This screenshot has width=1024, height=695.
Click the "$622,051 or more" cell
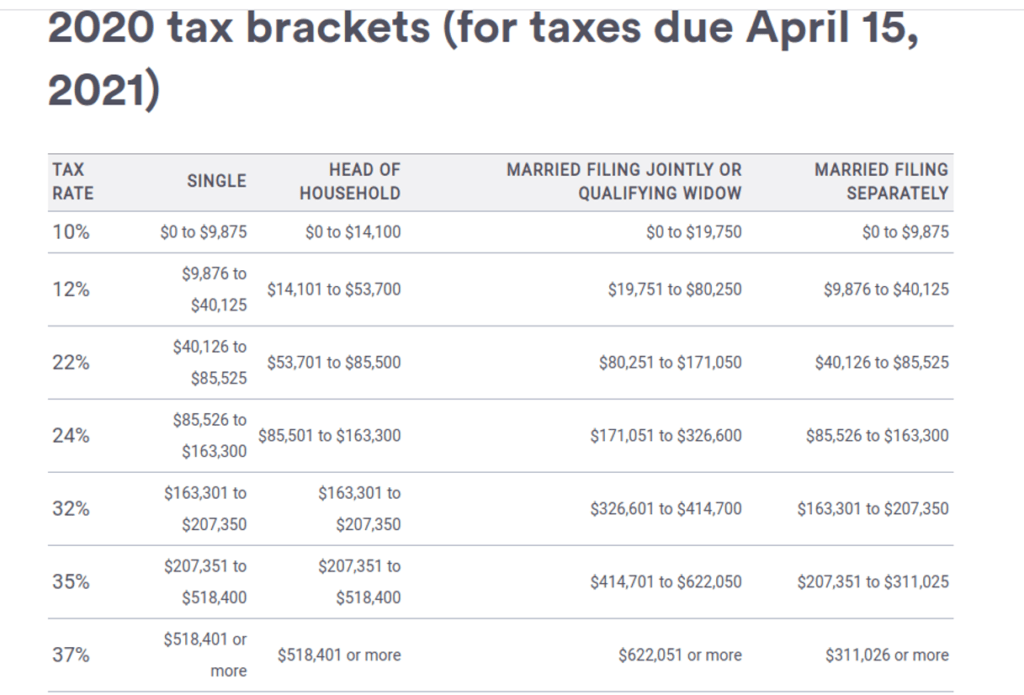click(680, 656)
